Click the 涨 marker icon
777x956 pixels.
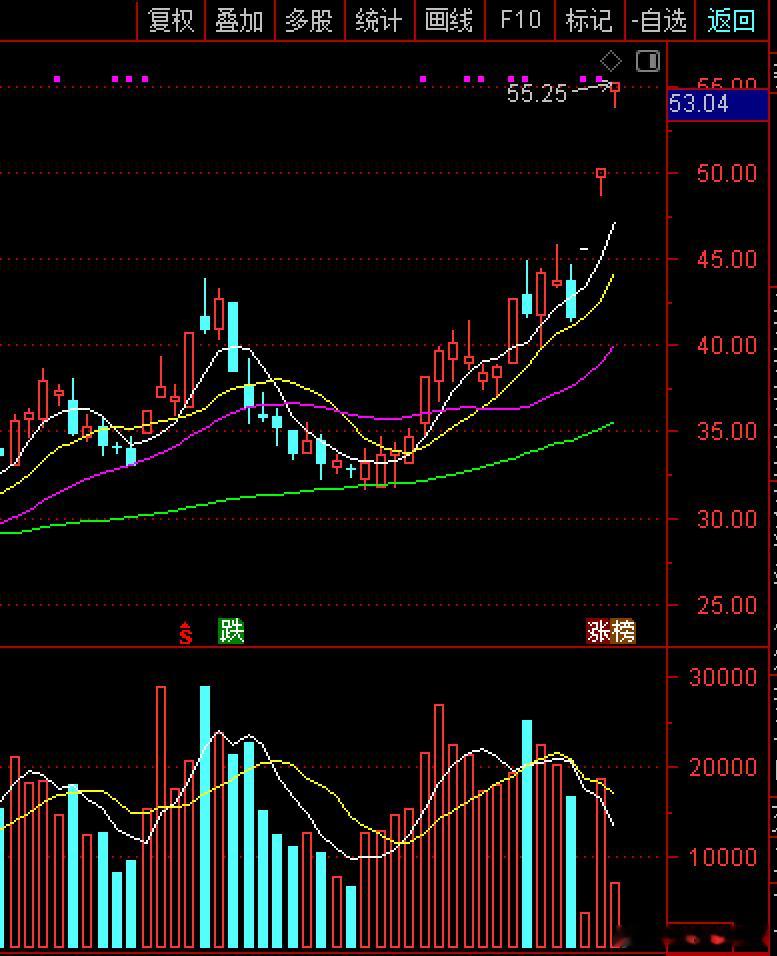(598, 631)
